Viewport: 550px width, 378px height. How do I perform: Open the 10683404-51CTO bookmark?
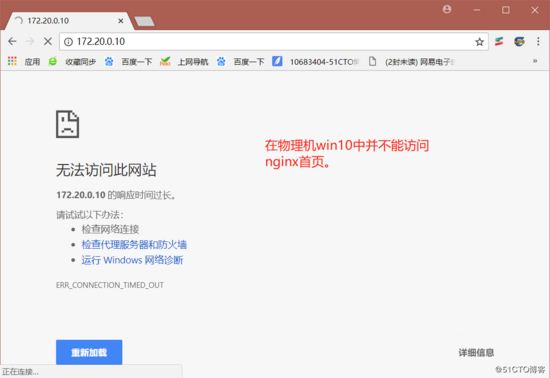pos(316,62)
